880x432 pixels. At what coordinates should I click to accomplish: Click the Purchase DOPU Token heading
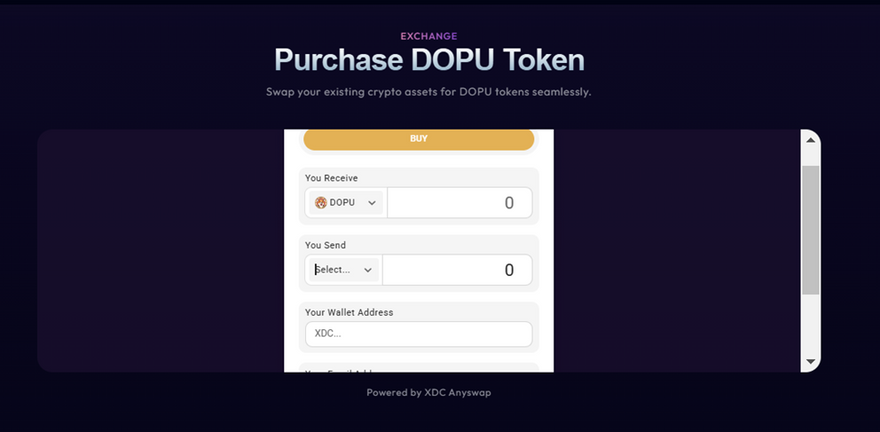429,60
